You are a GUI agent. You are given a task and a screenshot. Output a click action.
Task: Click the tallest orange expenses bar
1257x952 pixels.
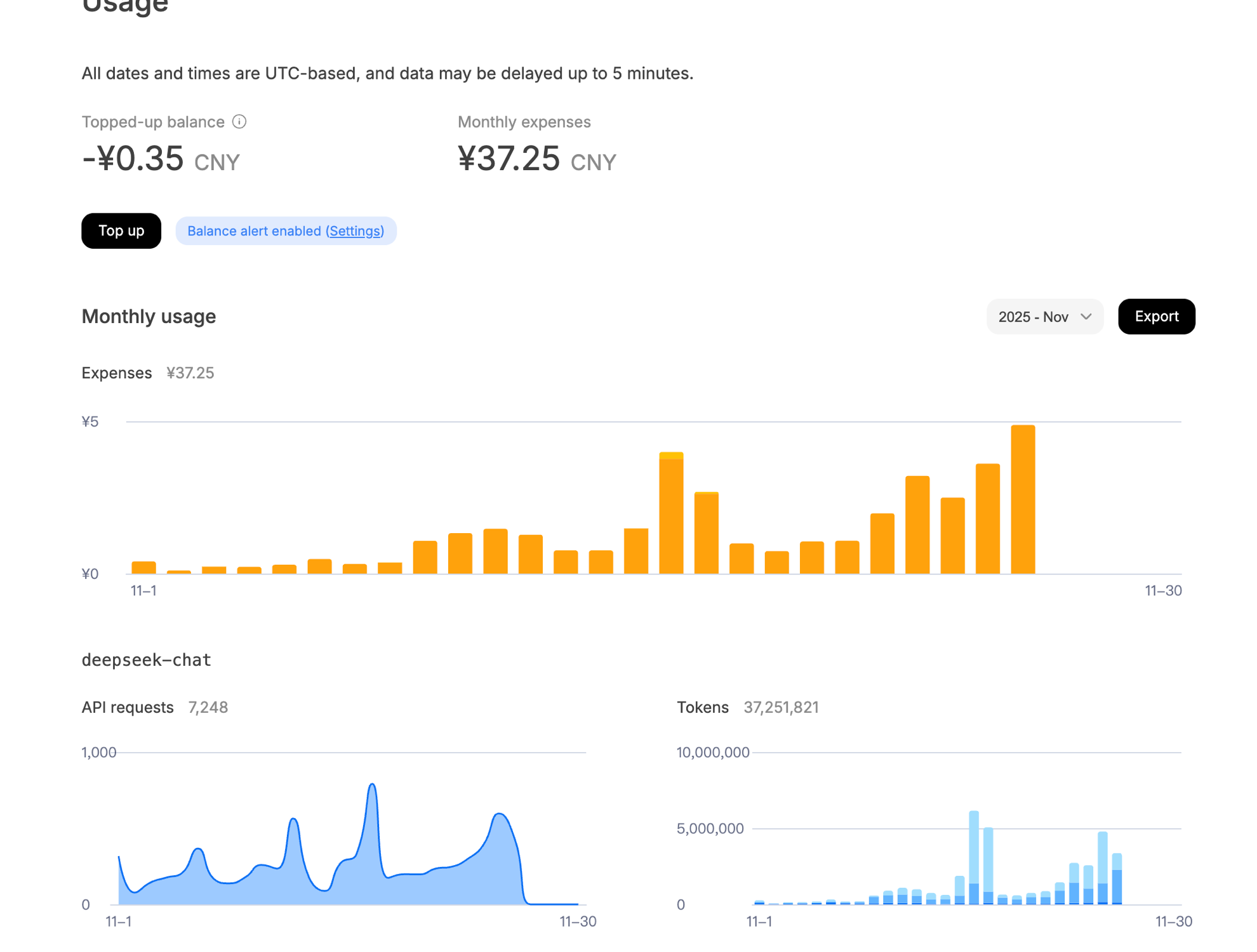(1023, 500)
